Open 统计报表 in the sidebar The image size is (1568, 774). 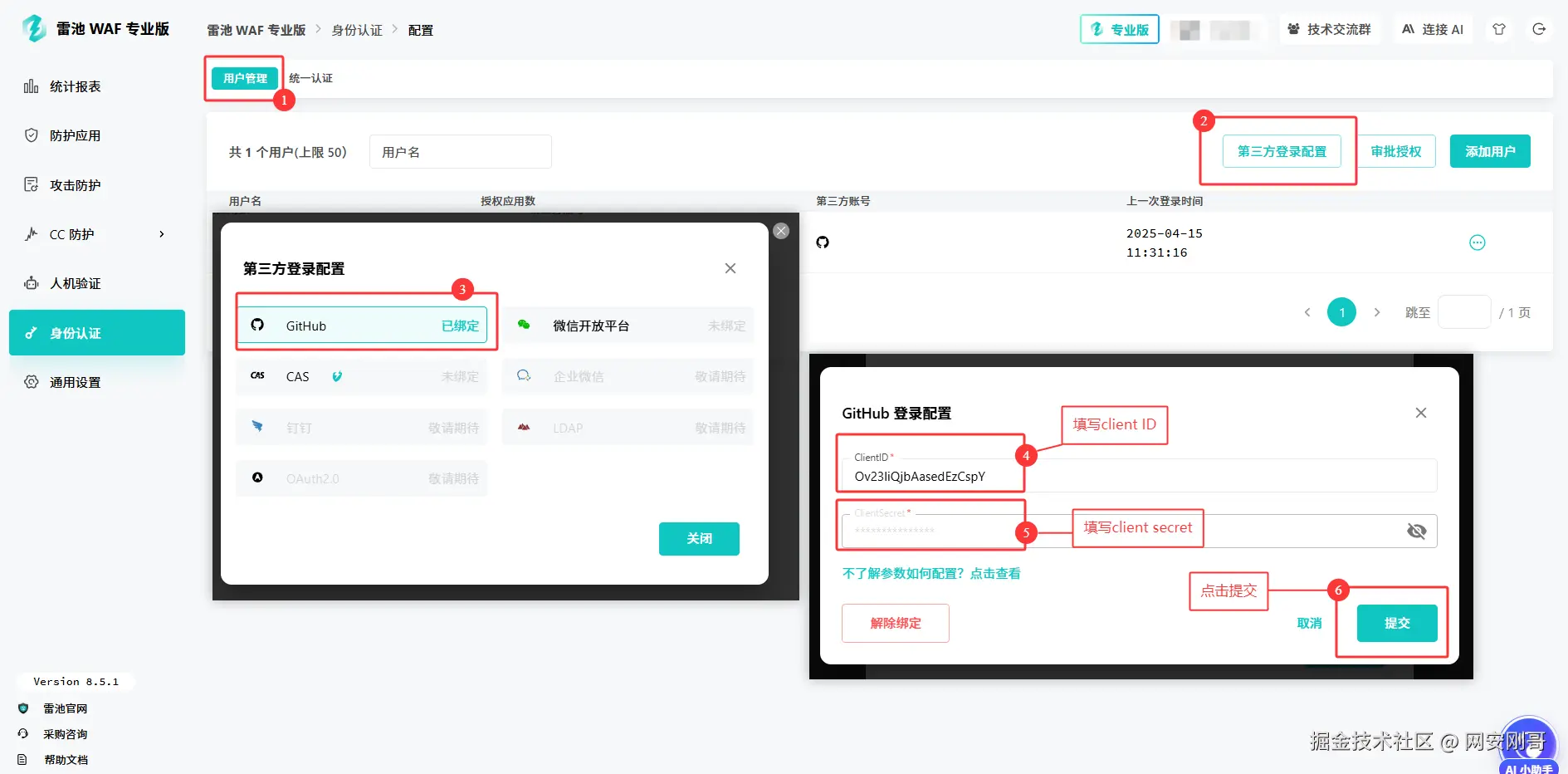click(x=97, y=86)
